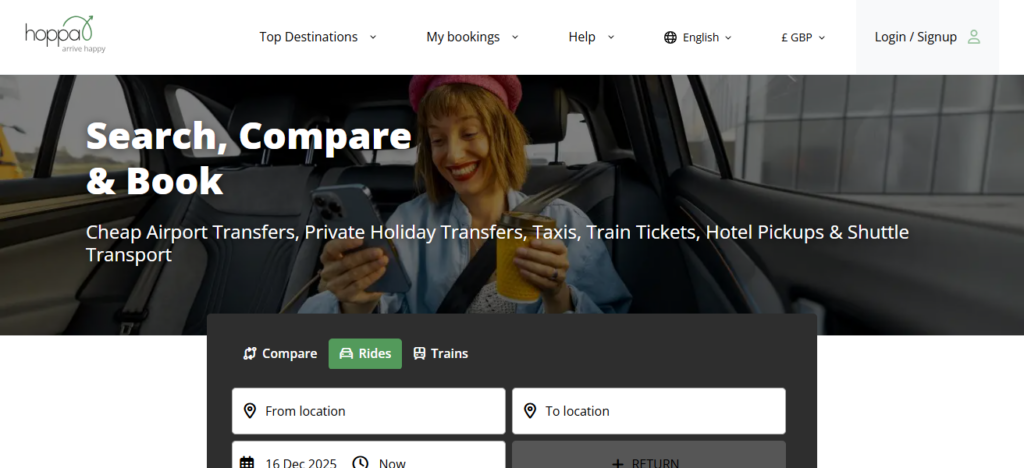
Task: Click the Login / Signup button
Action: point(927,37)
